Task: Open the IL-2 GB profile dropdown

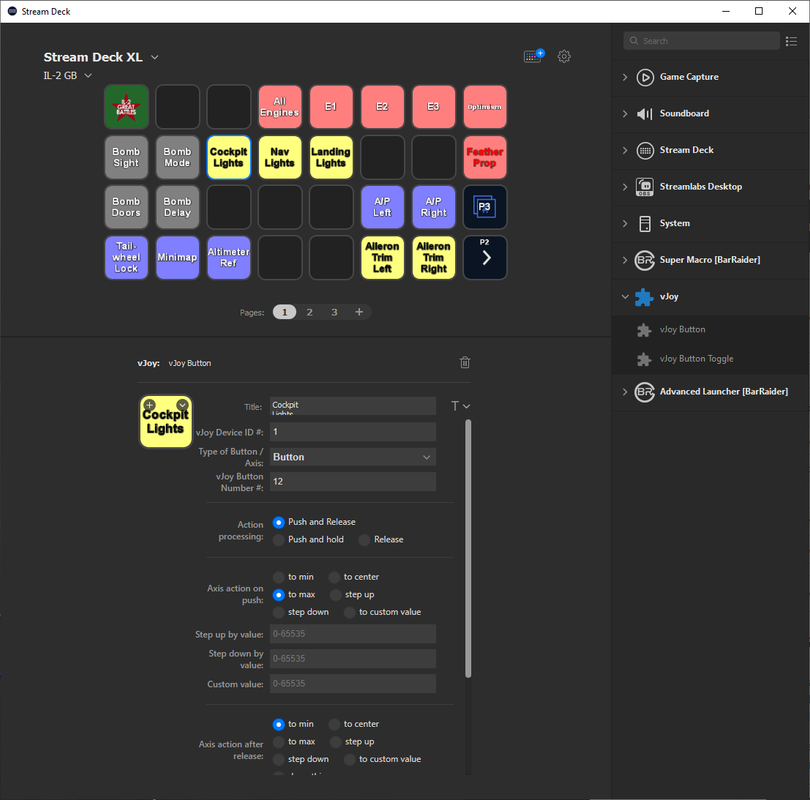Action: point(88,75)
